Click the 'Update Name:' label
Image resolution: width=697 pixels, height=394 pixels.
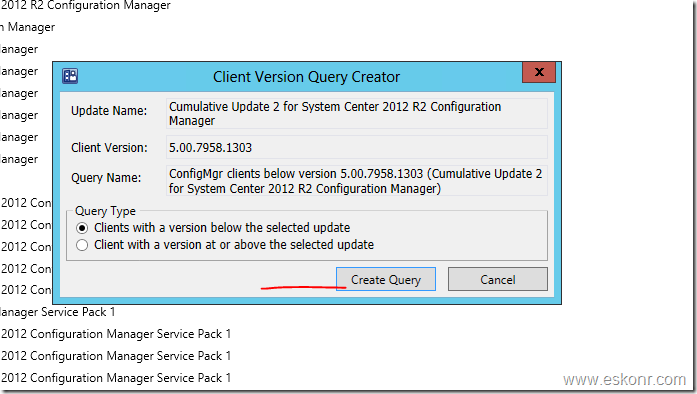[x=109, y=110]
